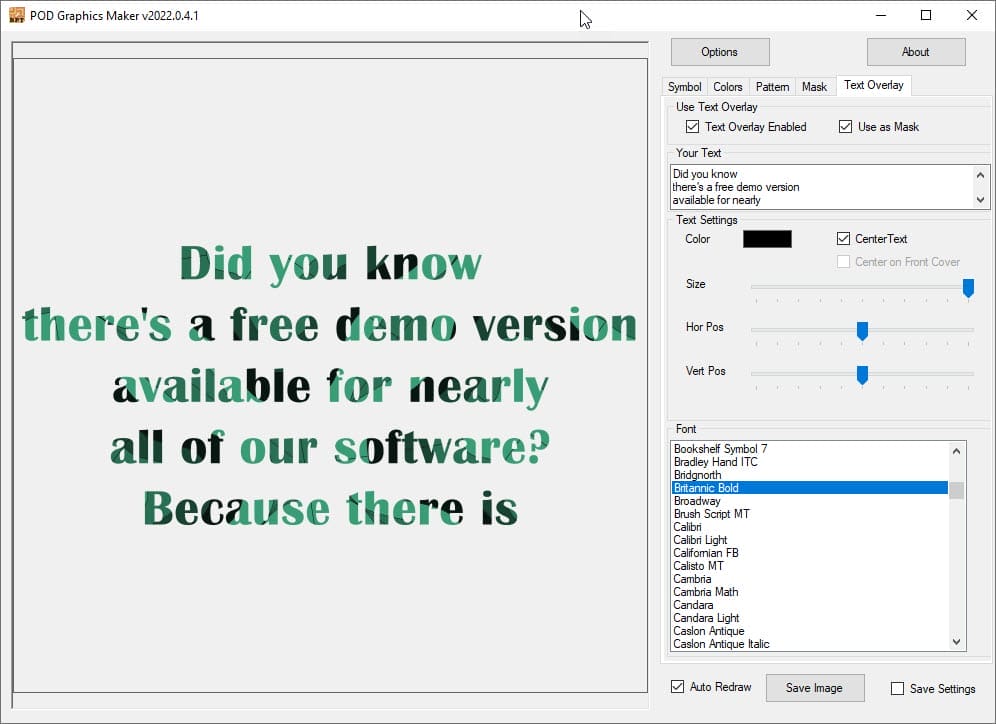This screenshot has width=996, height=724.
Task: Open the Colors tab
Action: (x=728, y=87)
